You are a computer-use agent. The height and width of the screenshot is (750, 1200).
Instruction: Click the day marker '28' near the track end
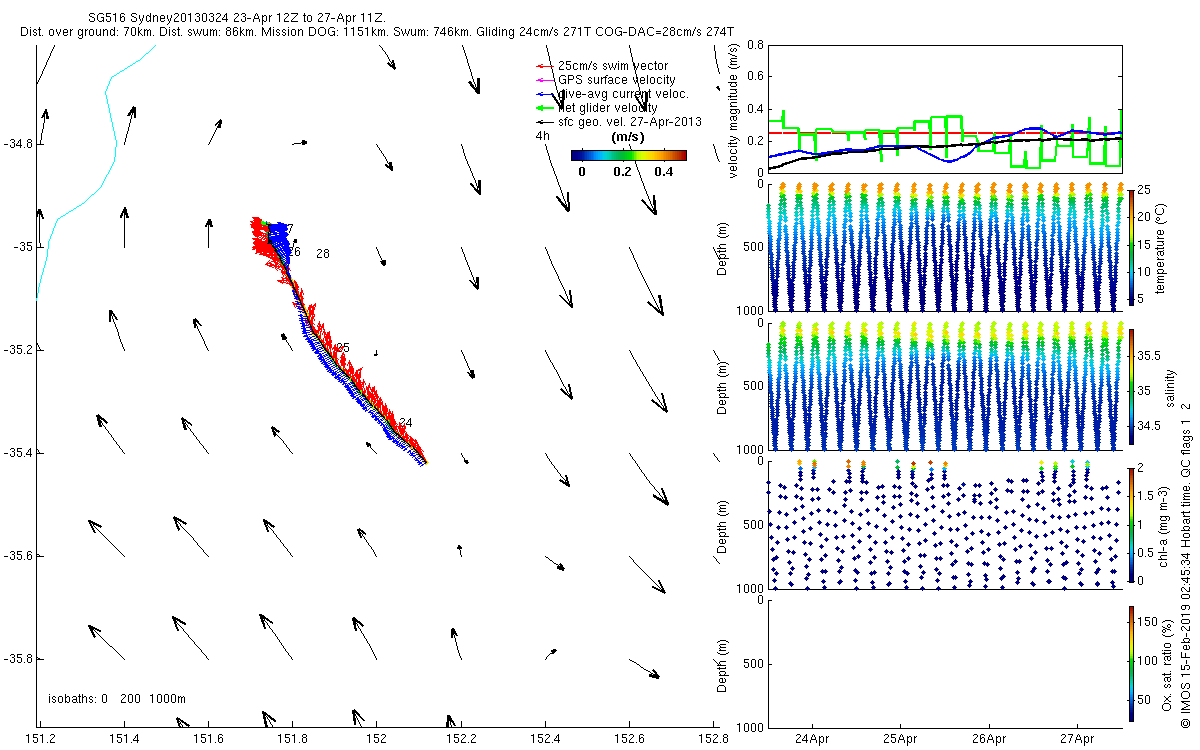pos(323,254)
